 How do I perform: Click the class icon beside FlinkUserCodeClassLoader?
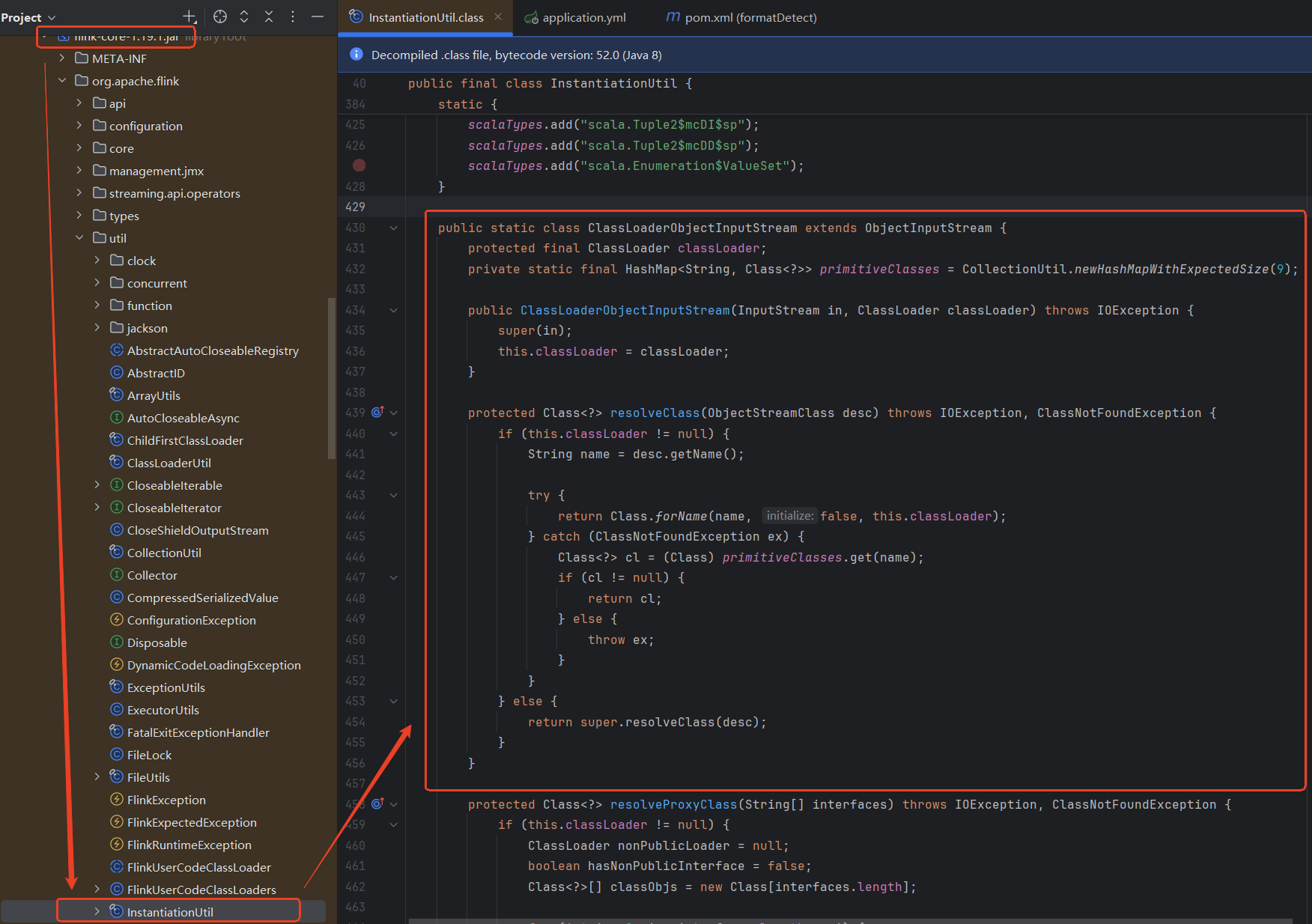[117, 866]
